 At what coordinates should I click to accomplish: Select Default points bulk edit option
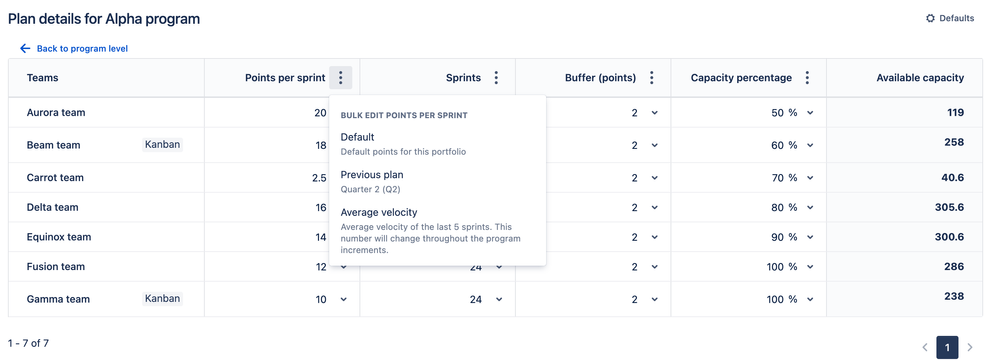point(437,144)
